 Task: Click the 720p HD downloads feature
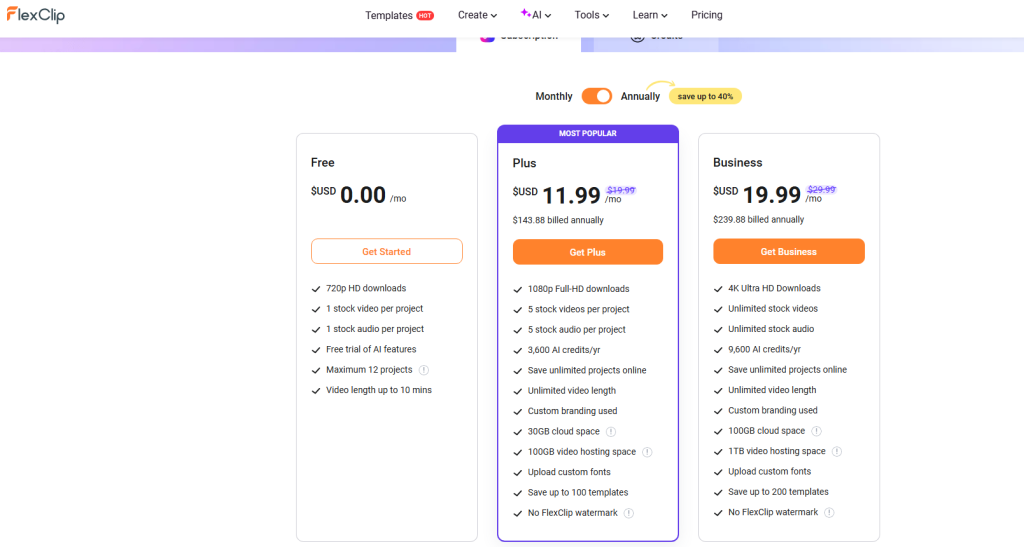click(366, 288)
